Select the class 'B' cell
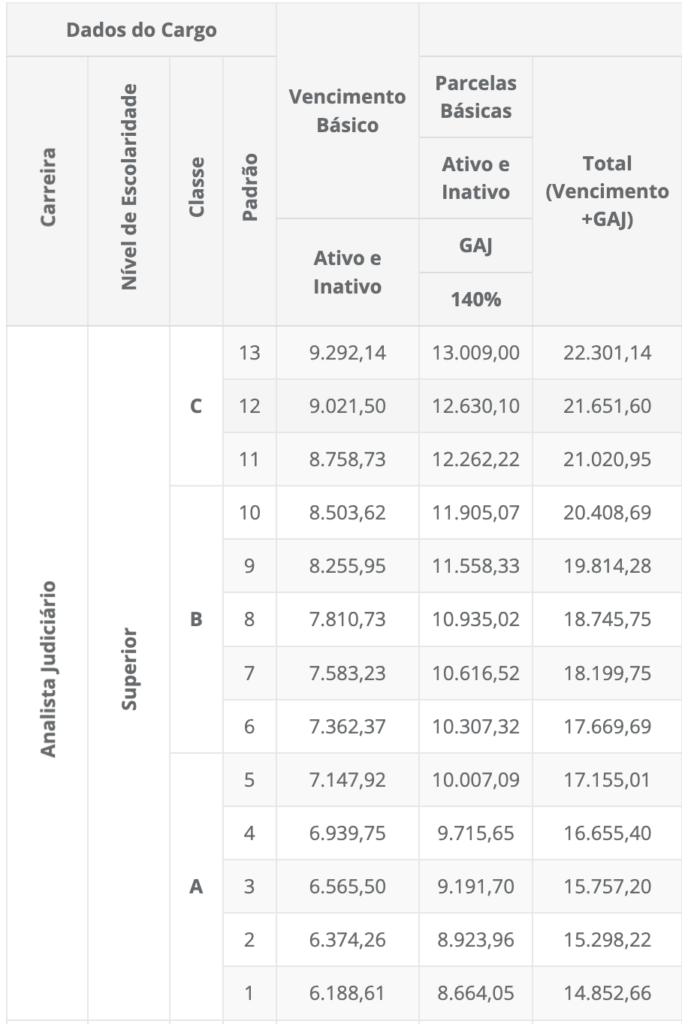The width and height of the screenshot is (682, 1024). 196,619
